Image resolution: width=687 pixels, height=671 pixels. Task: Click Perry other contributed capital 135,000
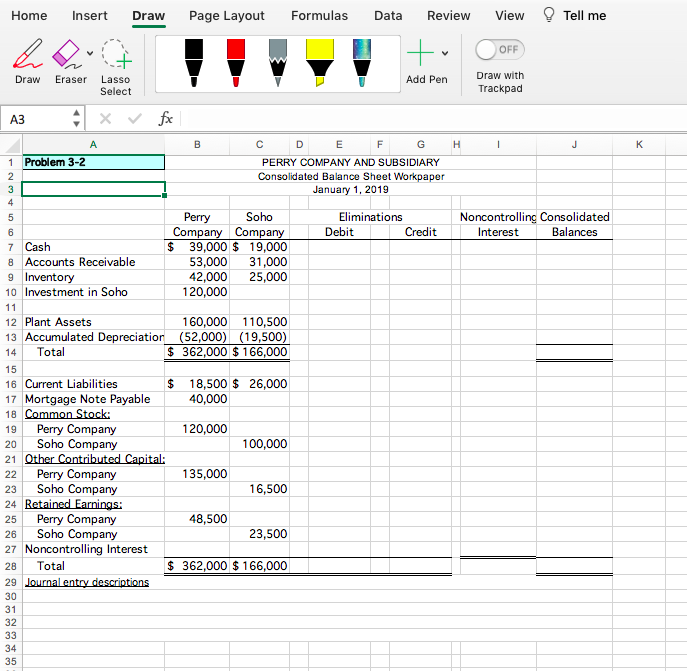pyautogui.click(x=197, y=474)
